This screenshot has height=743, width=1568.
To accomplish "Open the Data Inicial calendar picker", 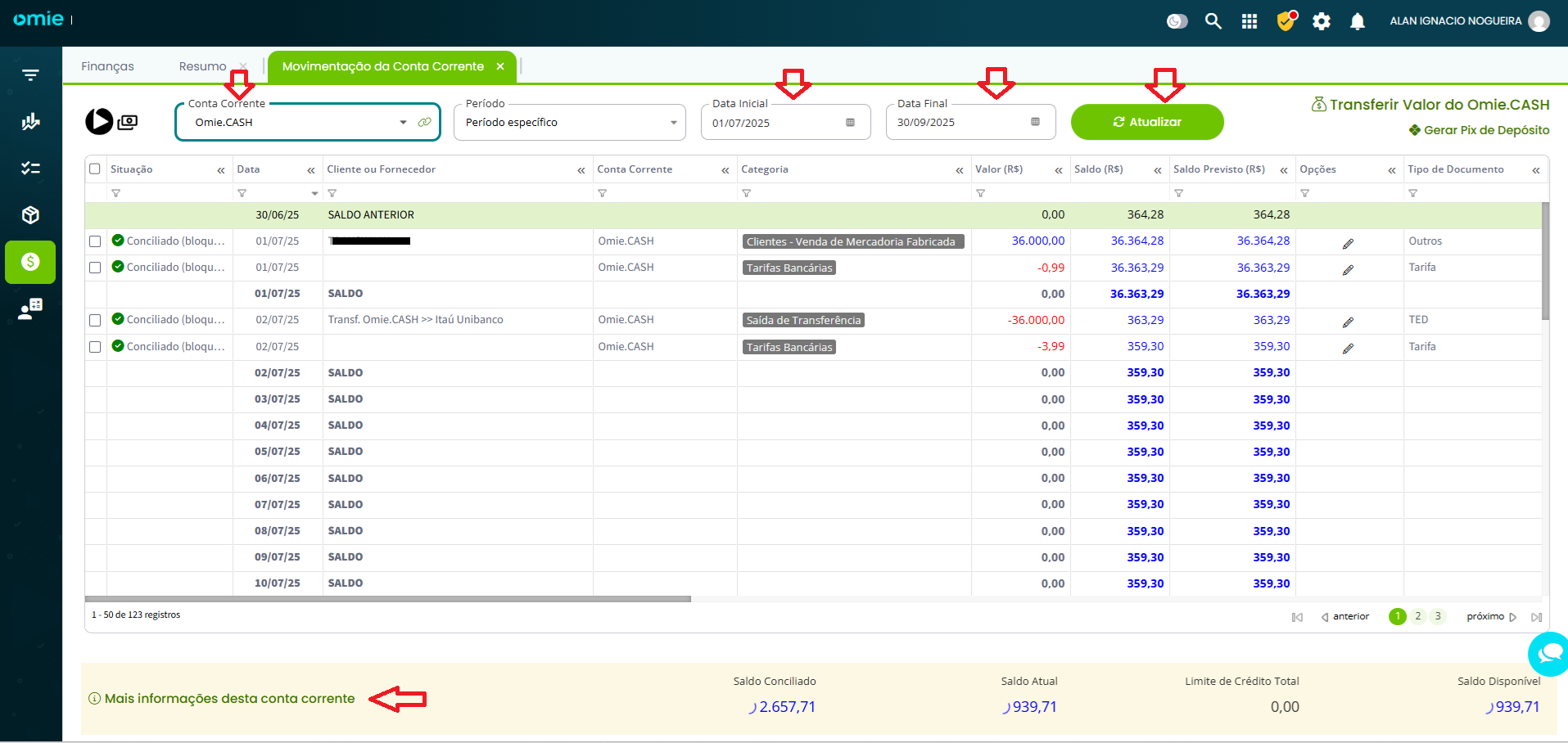I will 850,123.
